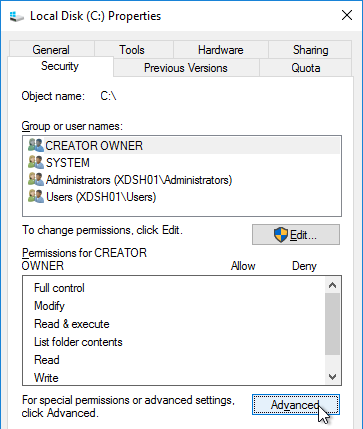Click the Users group icon

(x=36, y=197)
